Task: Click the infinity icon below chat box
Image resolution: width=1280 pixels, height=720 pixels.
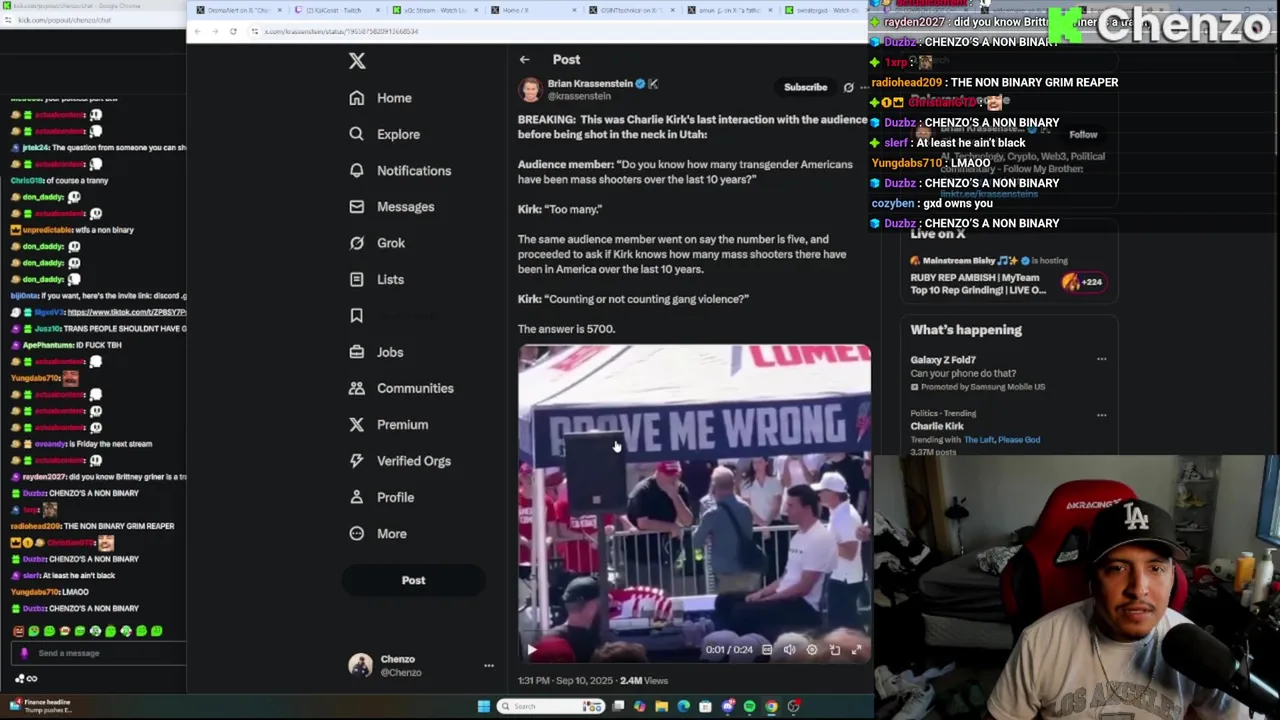Action: (x=32, y=679)
